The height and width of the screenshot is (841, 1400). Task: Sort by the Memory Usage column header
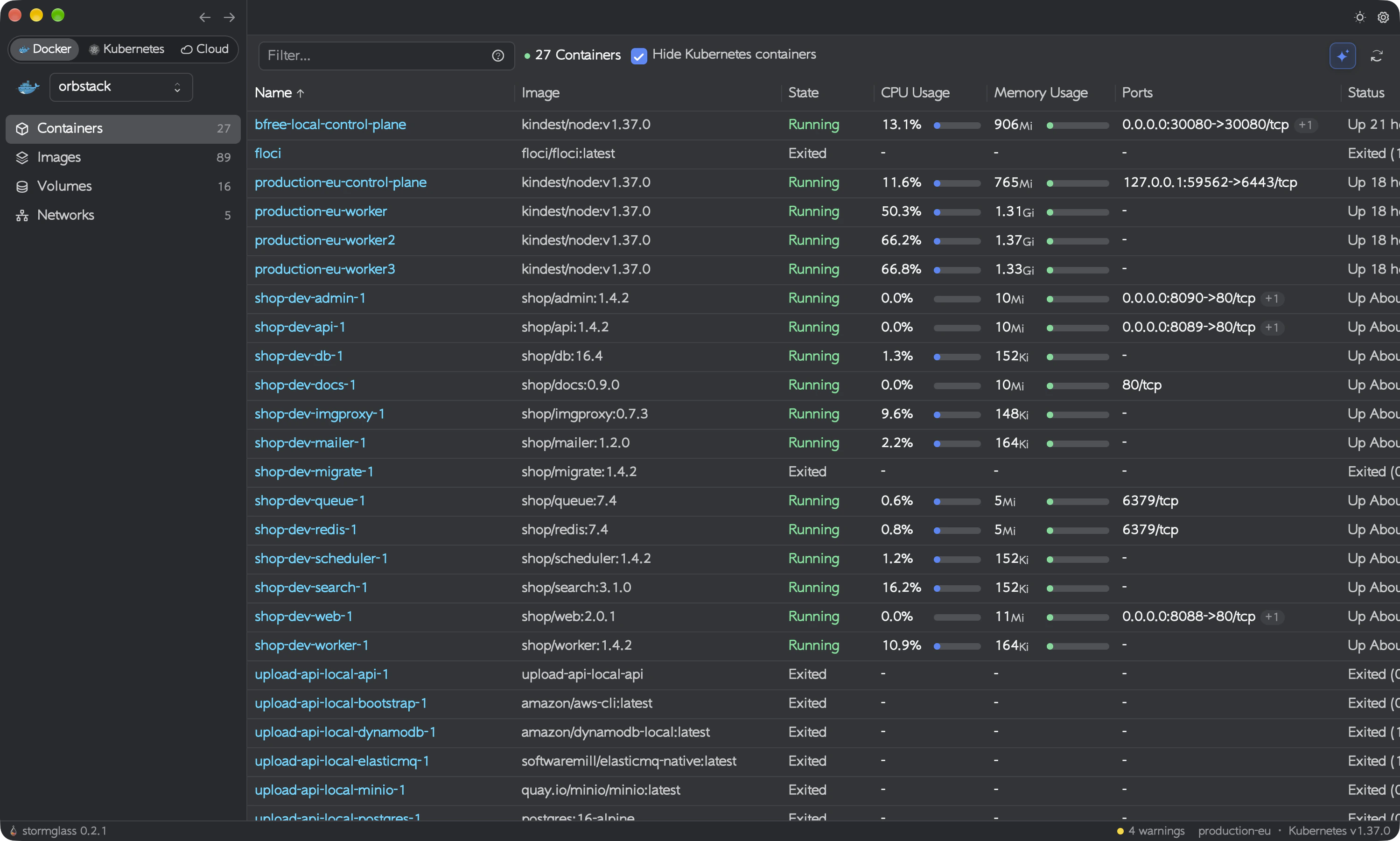pos(1040,93)
